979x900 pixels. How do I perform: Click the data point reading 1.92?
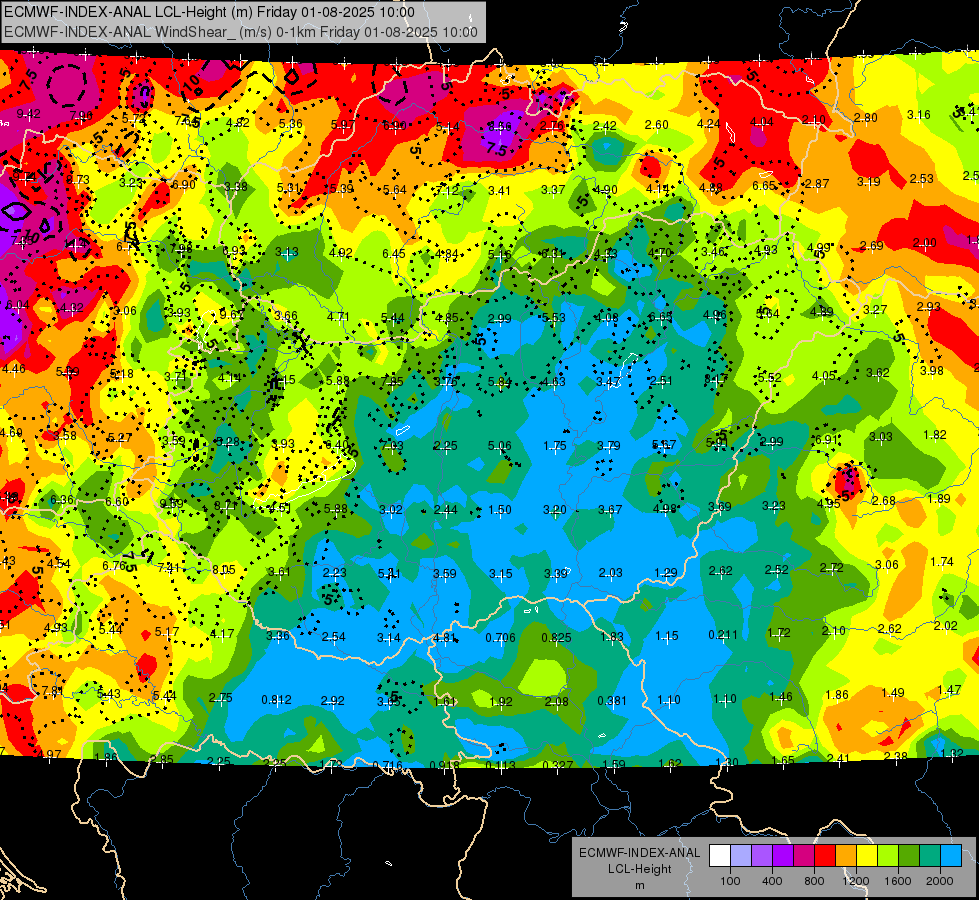501,701
